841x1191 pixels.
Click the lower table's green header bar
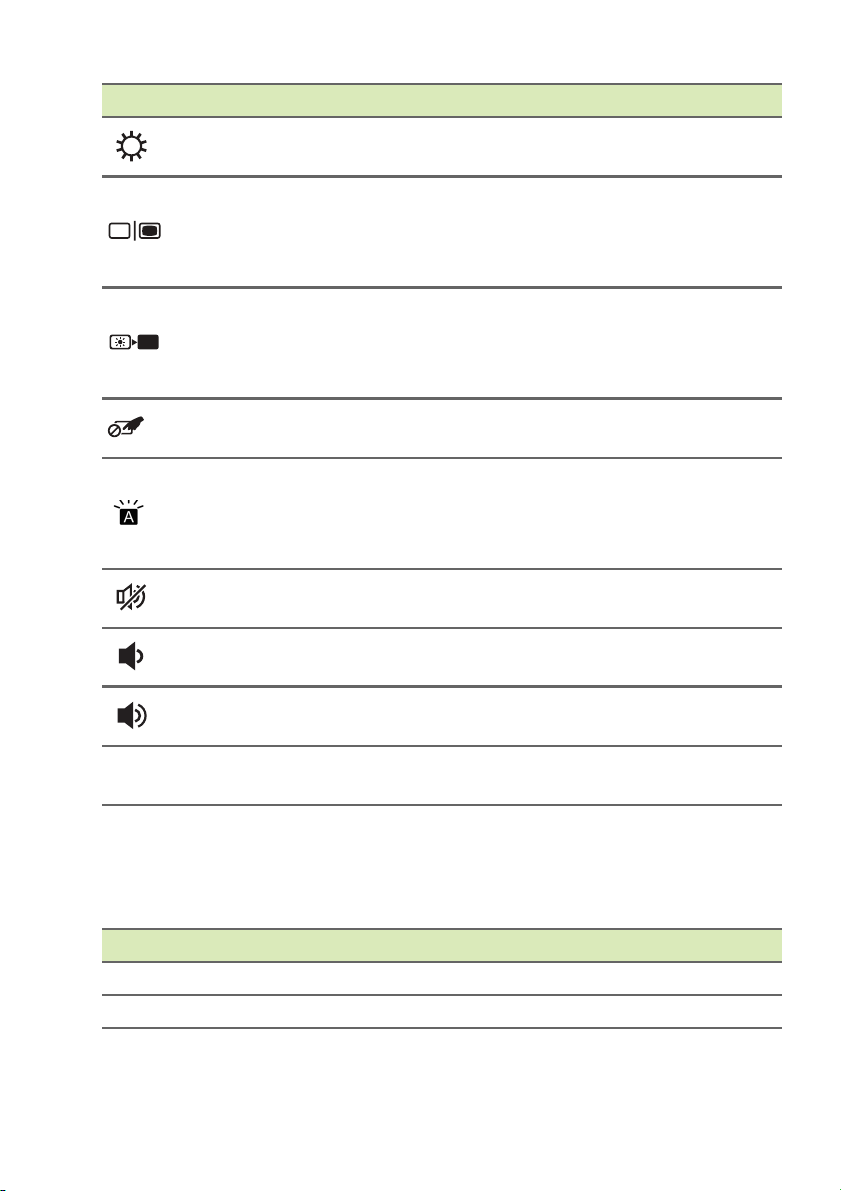coord(442,945)
